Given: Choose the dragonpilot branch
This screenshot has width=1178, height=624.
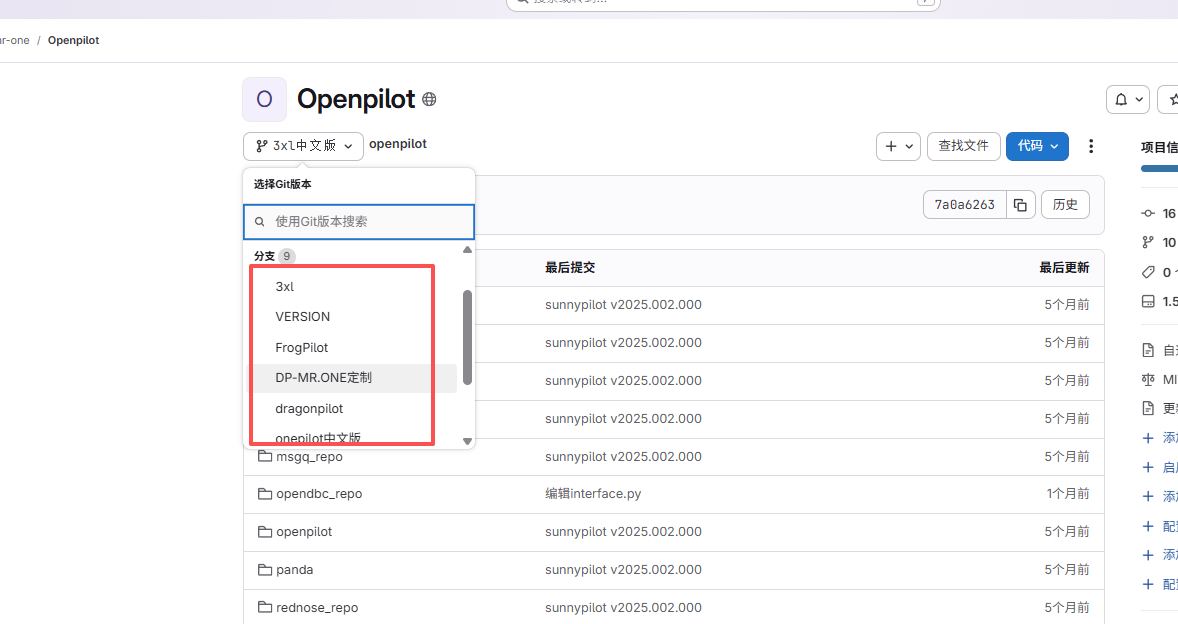Looking at the screenshot, I should pyautogui.click(x=309, y=409).
